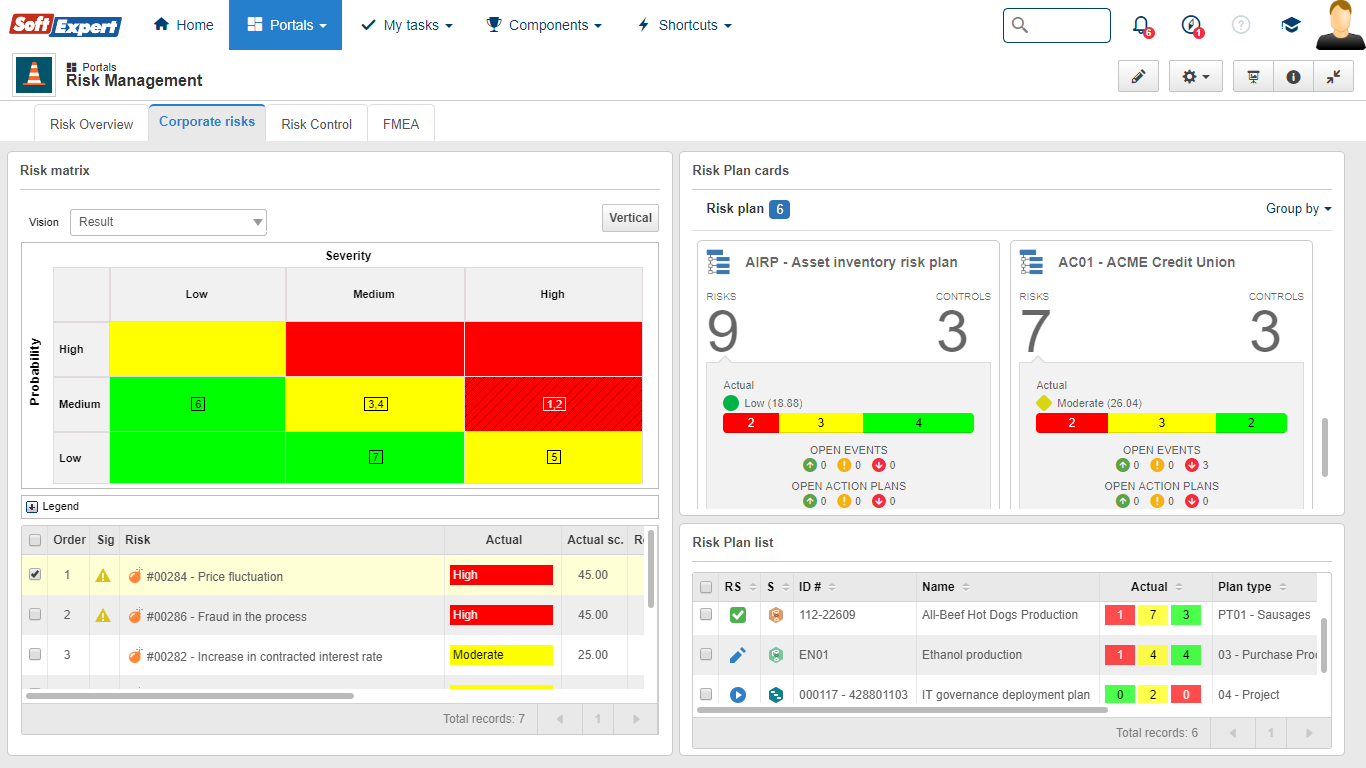Image resolution: width=1366 pixels, height=768 pixels.
Task: Toggle select-all checkbox in Risk Plan list
Action: point(706,587)
